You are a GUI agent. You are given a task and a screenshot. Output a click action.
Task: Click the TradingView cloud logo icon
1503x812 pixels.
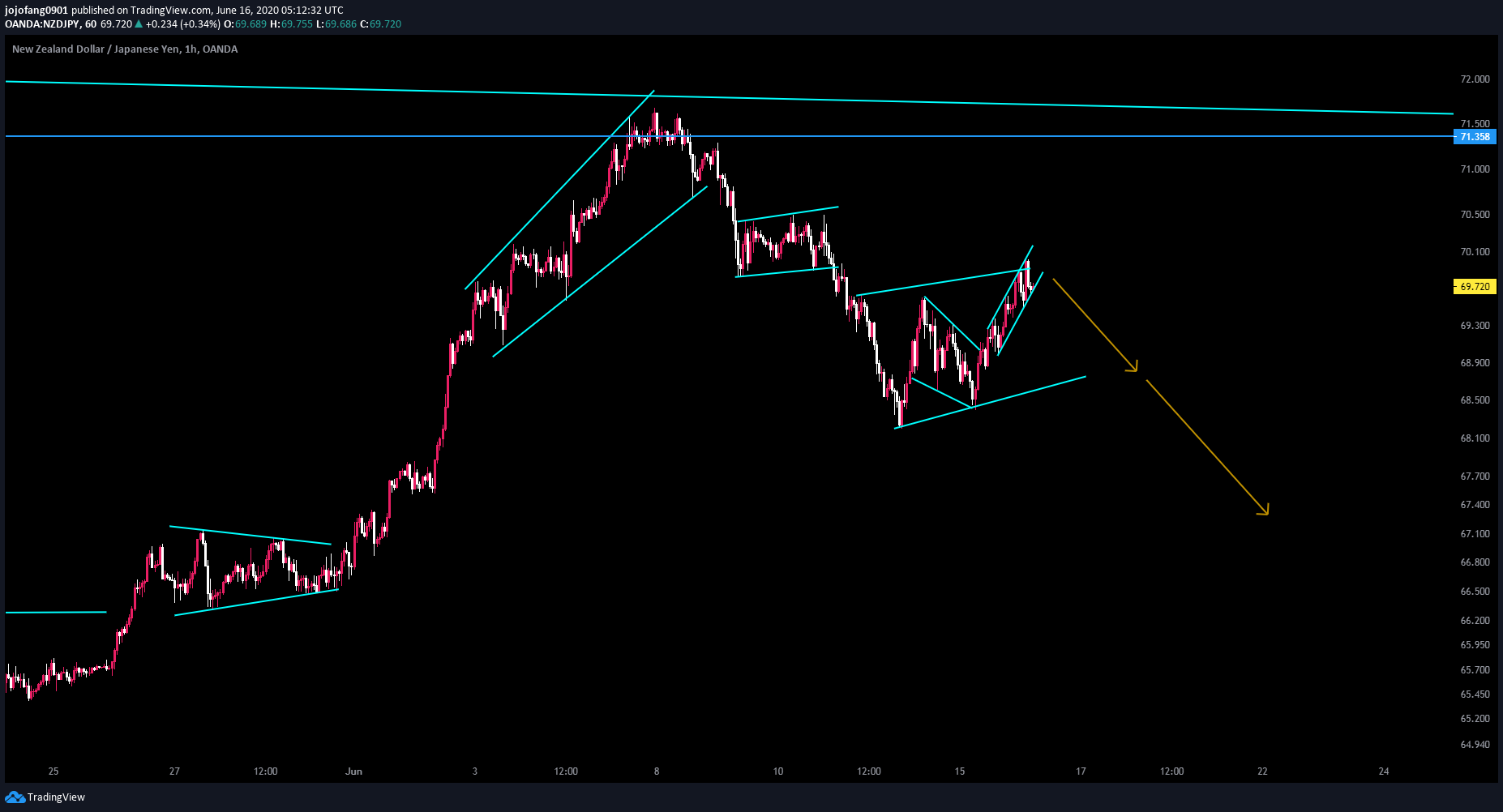point(15,797)
